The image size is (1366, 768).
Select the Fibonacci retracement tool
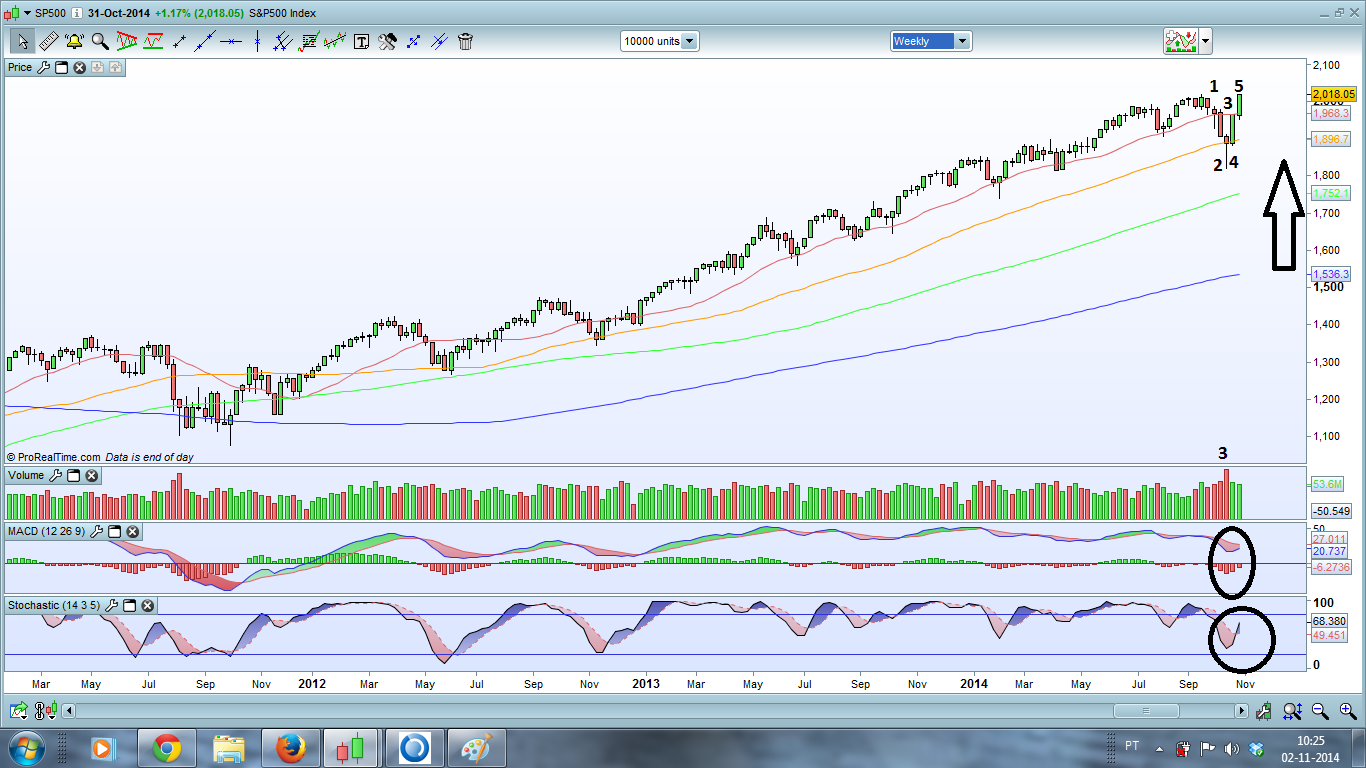point(309,41)
